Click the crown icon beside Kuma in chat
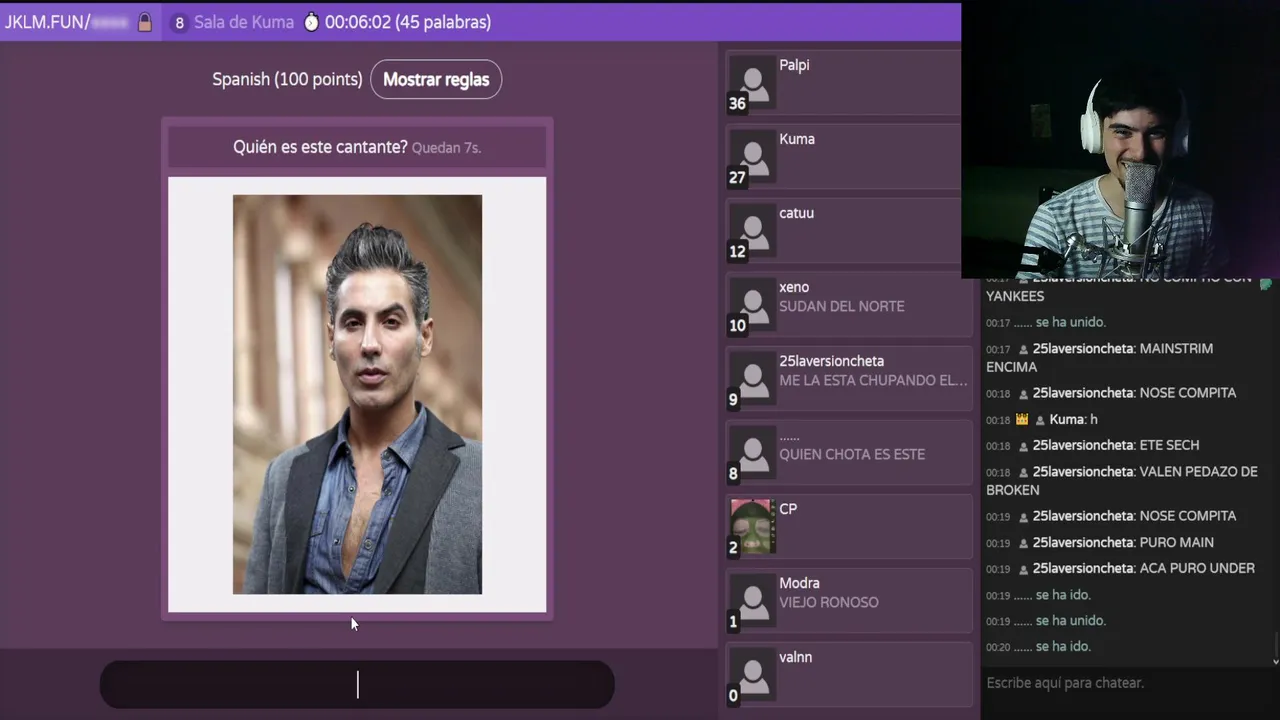This screenshot has height=720, width=1280. (x=1022, y=419)
